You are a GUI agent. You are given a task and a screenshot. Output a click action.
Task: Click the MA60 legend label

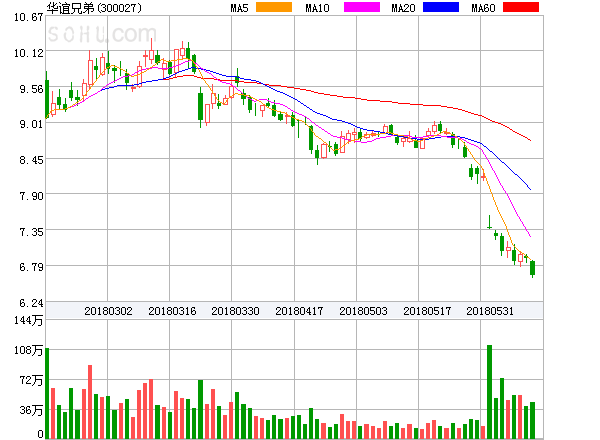pyautogui.click(x=483, y=8)
